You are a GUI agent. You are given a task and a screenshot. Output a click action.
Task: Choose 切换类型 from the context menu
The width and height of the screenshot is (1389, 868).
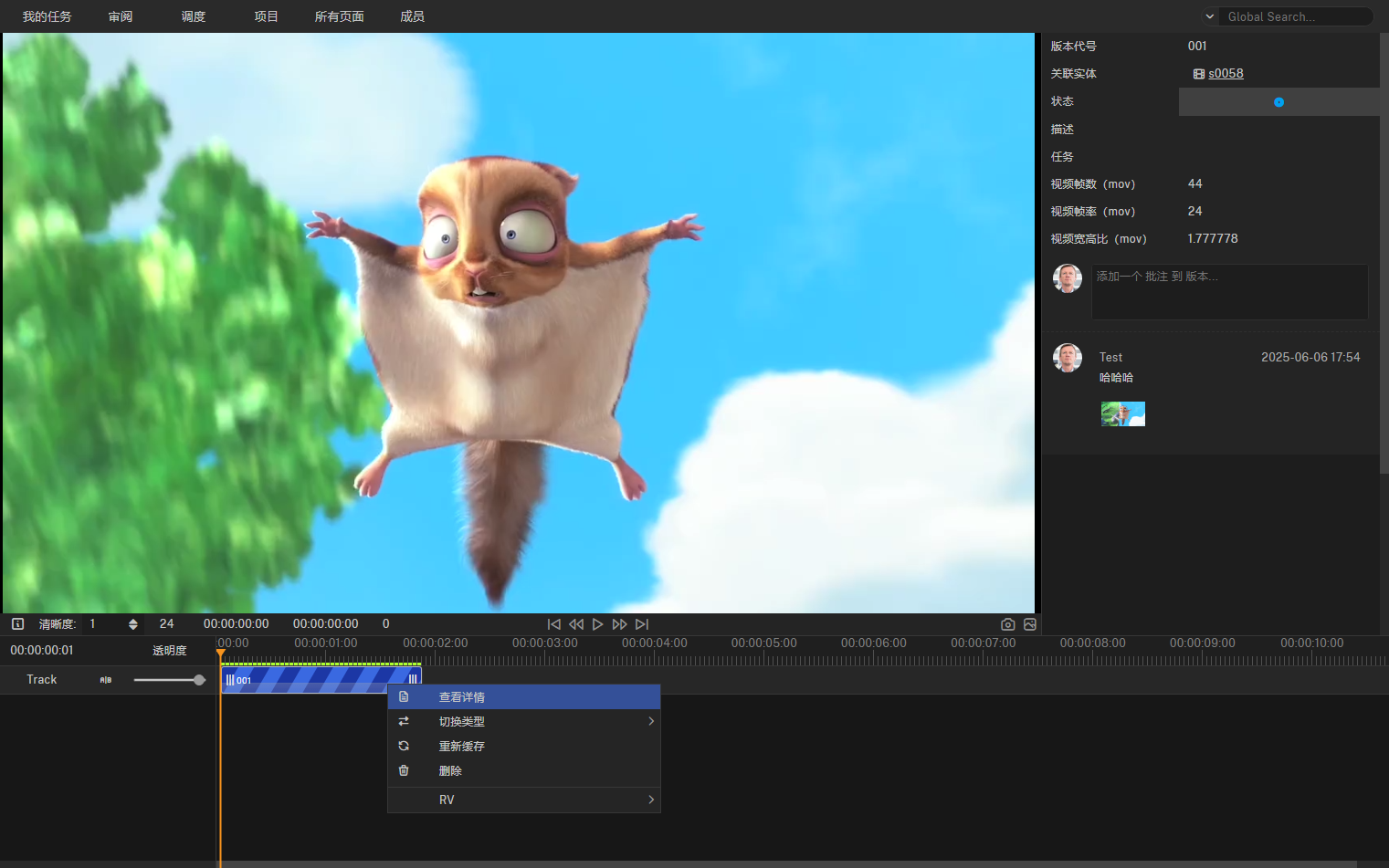(x=524, y=722)
